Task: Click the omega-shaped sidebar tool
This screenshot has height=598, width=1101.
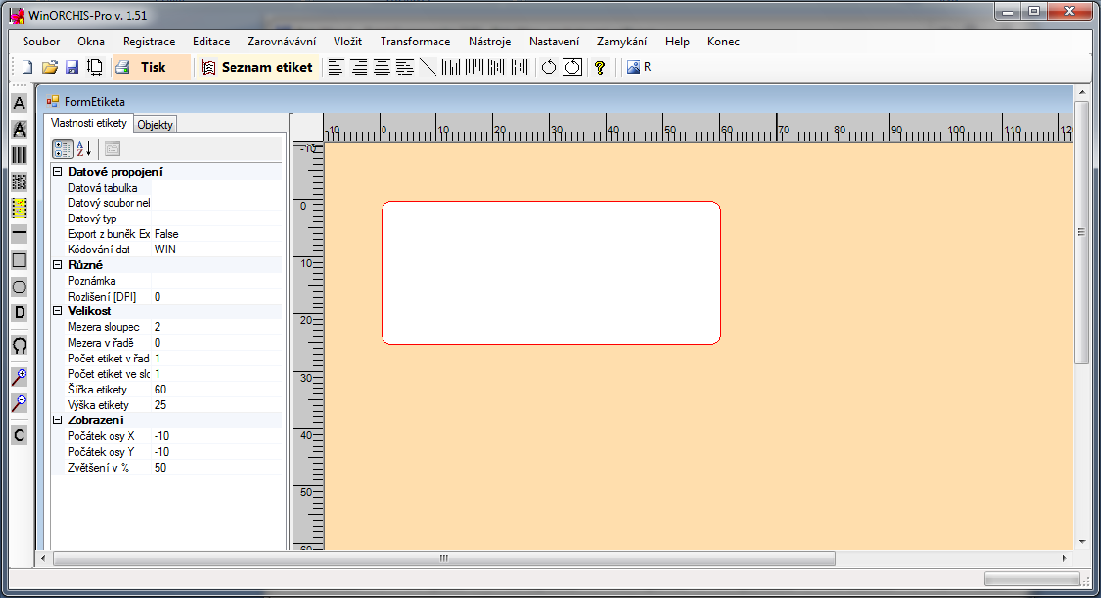Action: (x=20, y=345)
